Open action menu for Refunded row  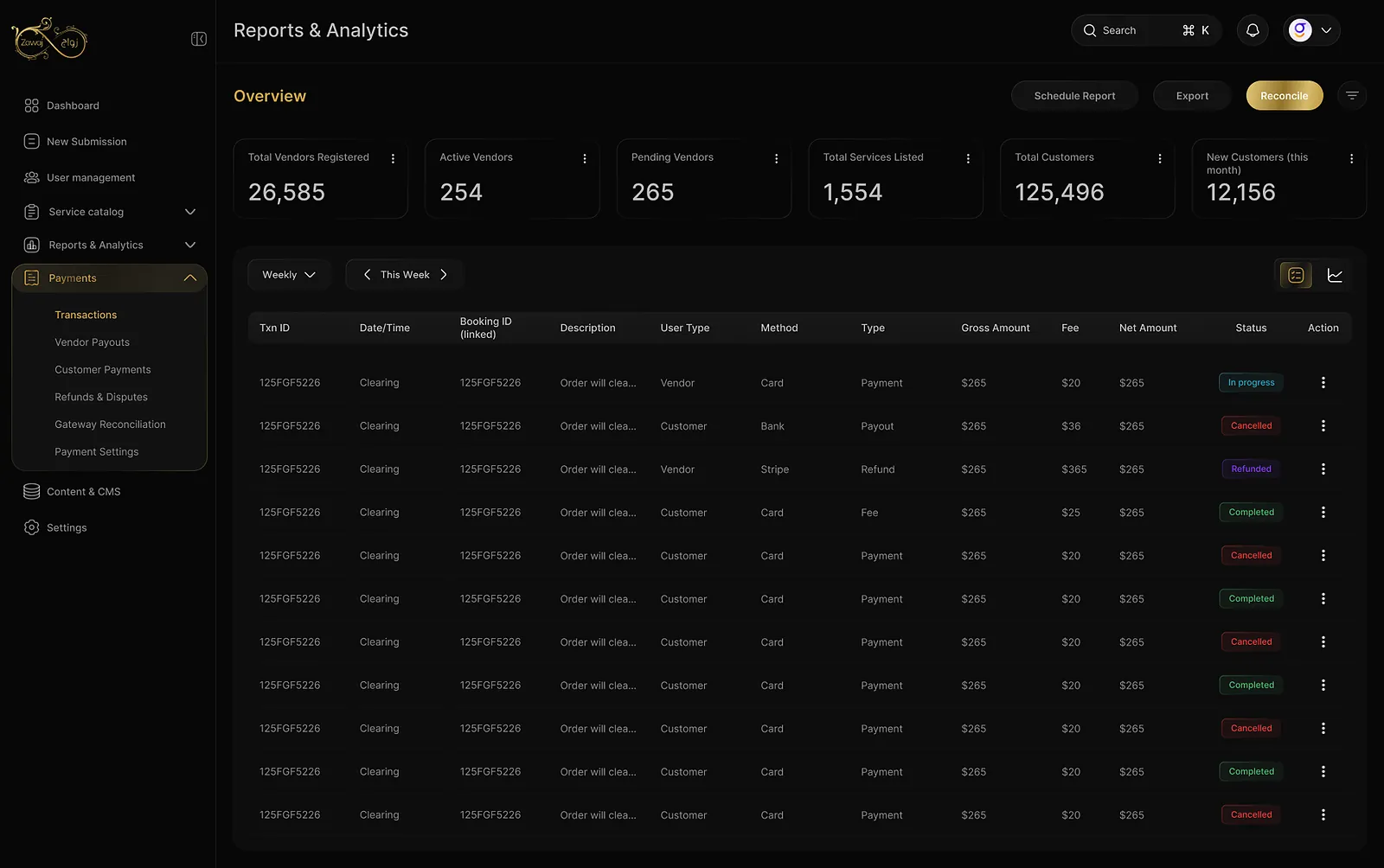point(1323,469)
